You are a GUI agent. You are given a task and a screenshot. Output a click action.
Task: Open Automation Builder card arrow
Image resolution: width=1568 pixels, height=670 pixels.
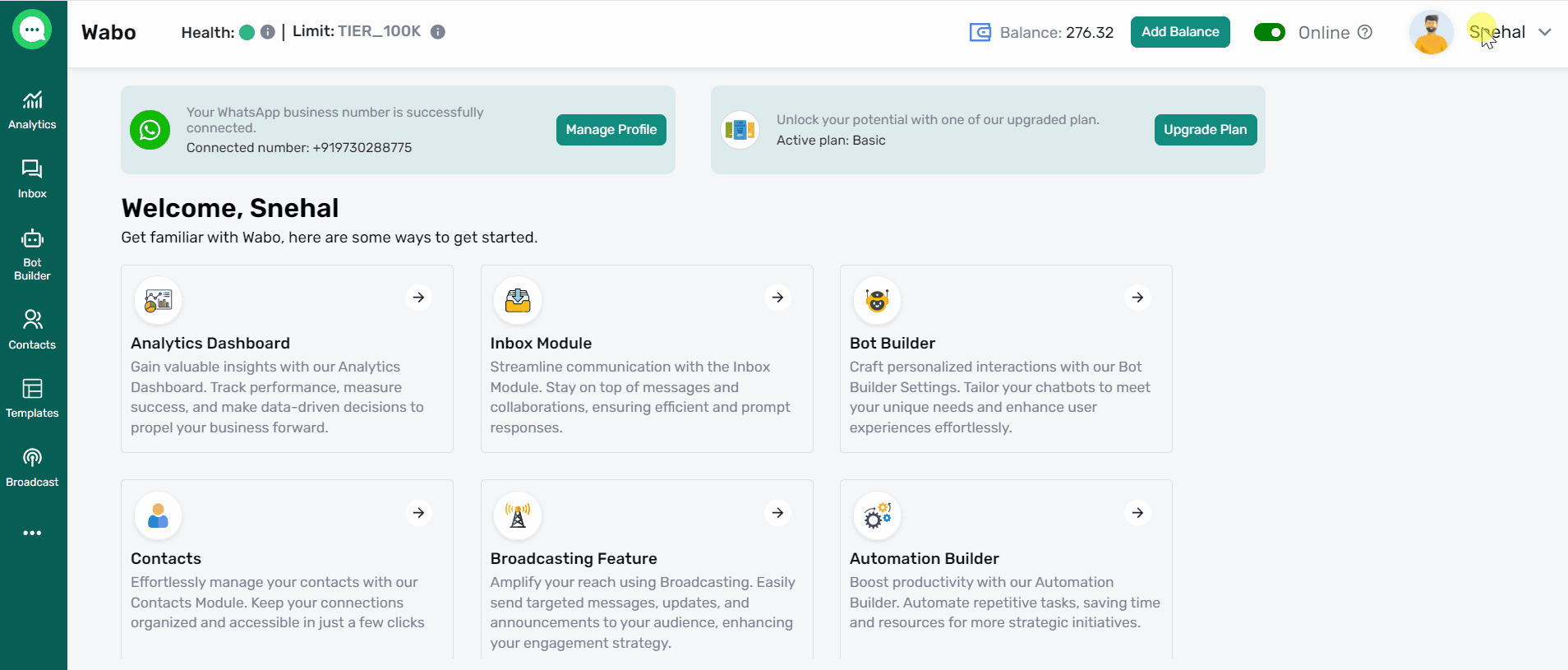point(1137,513)
